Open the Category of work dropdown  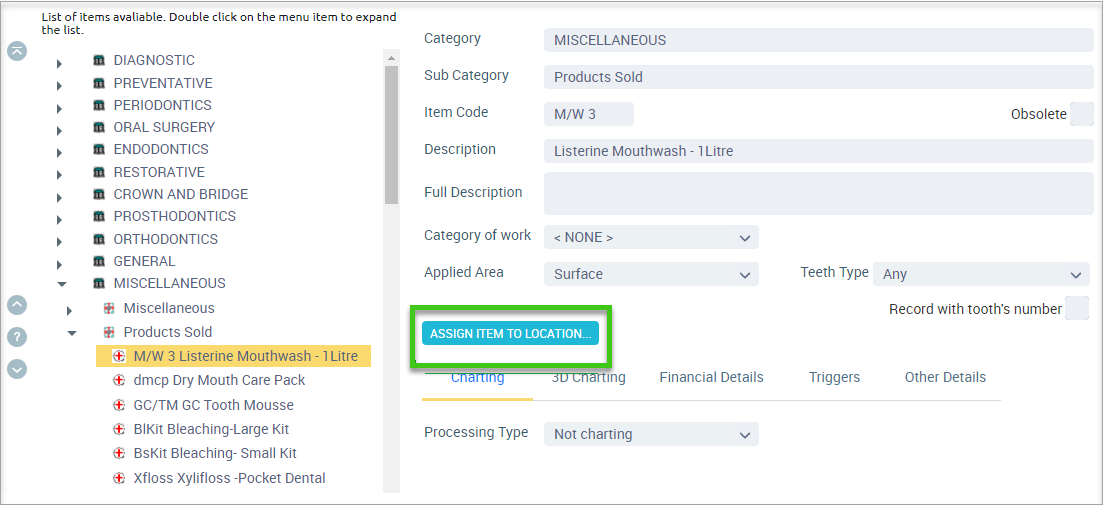point(651,237)
